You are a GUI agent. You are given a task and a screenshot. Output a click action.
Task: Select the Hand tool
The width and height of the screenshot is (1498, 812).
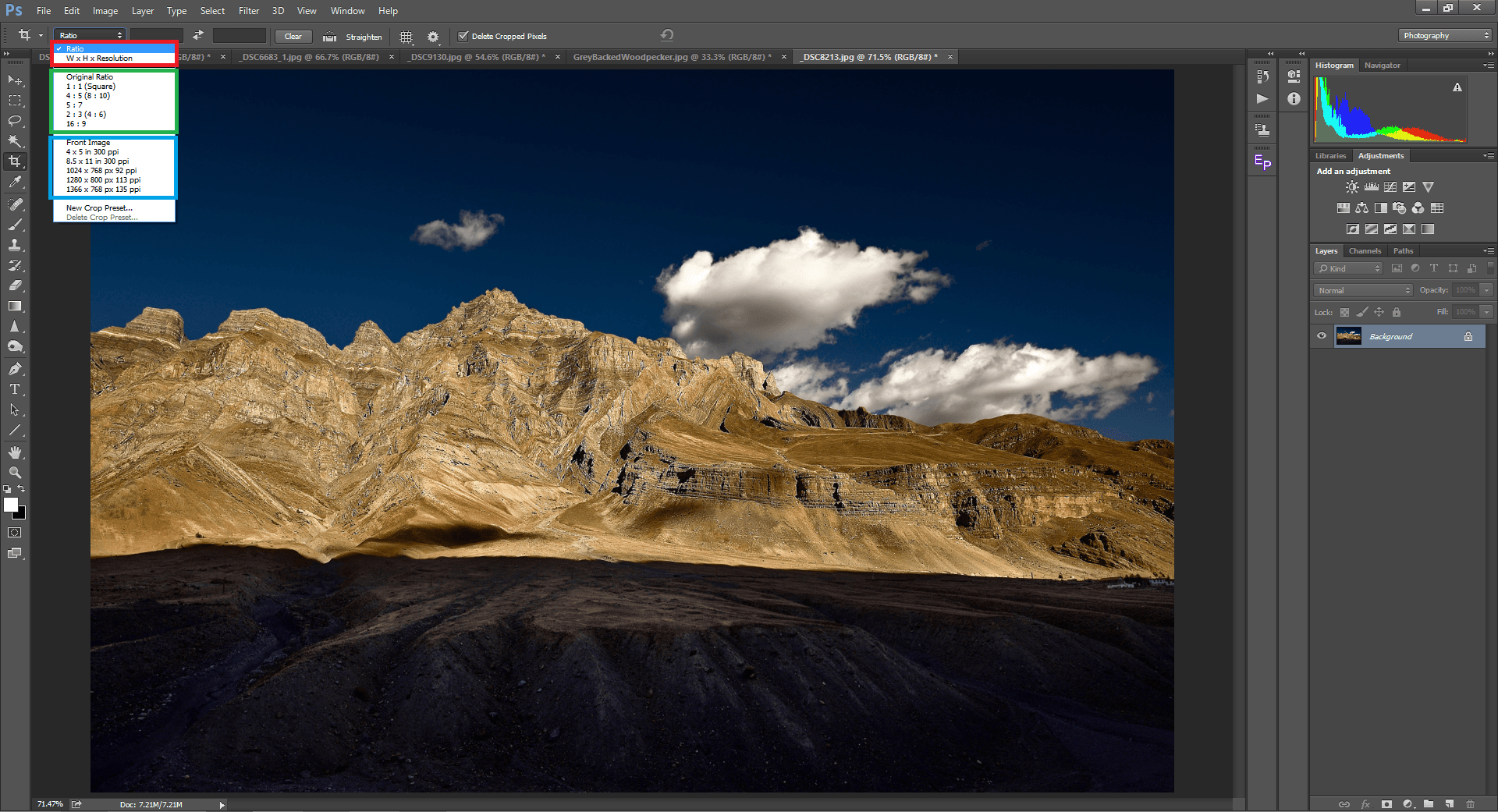pos(15,452)
